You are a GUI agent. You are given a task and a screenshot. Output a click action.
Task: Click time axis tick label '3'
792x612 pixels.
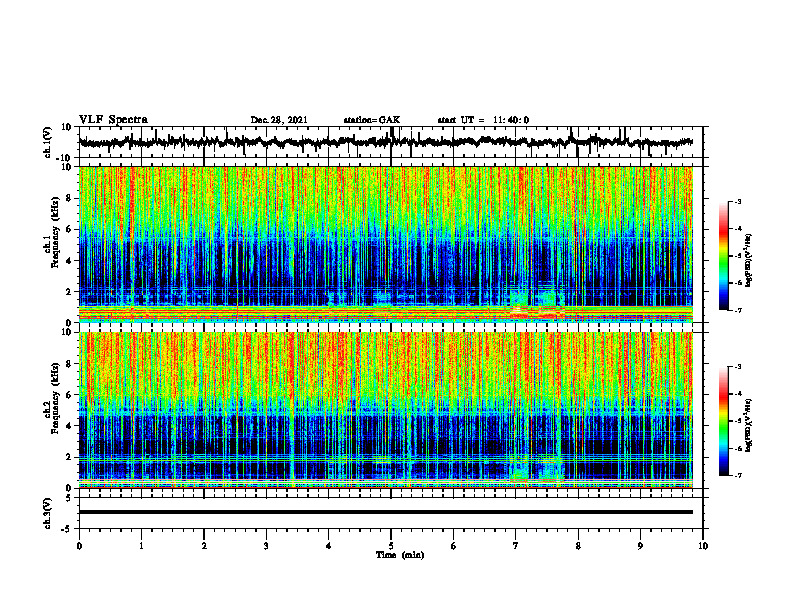(x=266, y=546)
